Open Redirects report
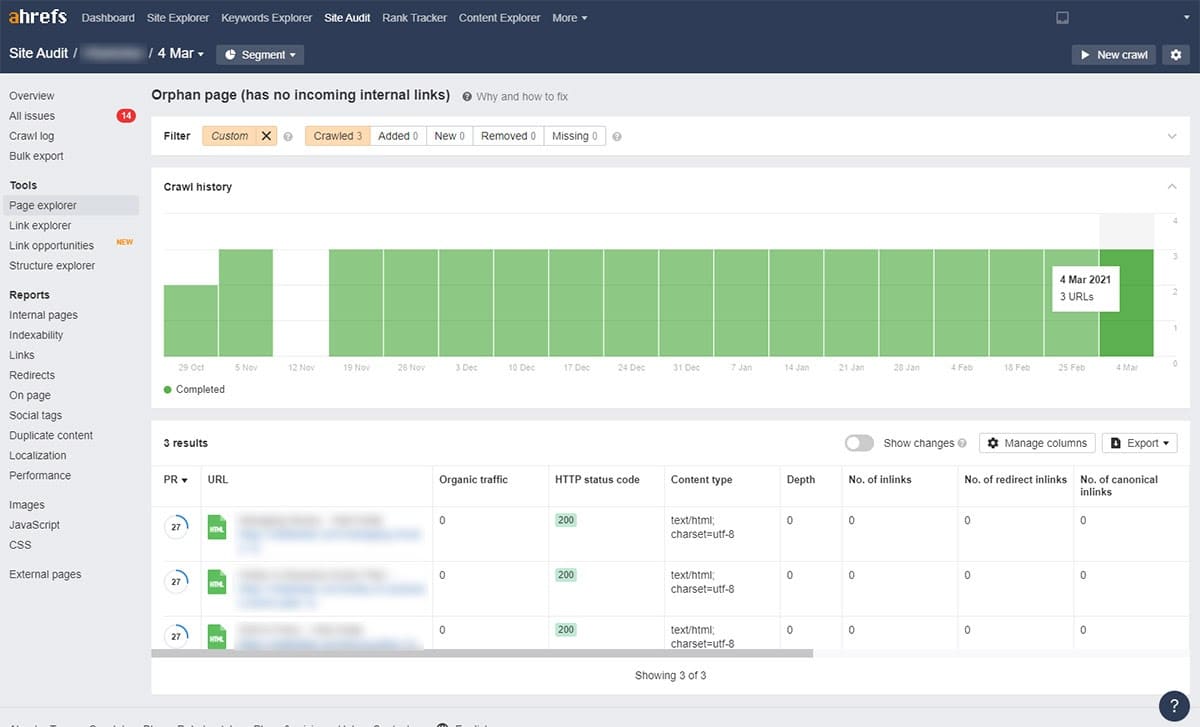 click(x=32, y=375)
